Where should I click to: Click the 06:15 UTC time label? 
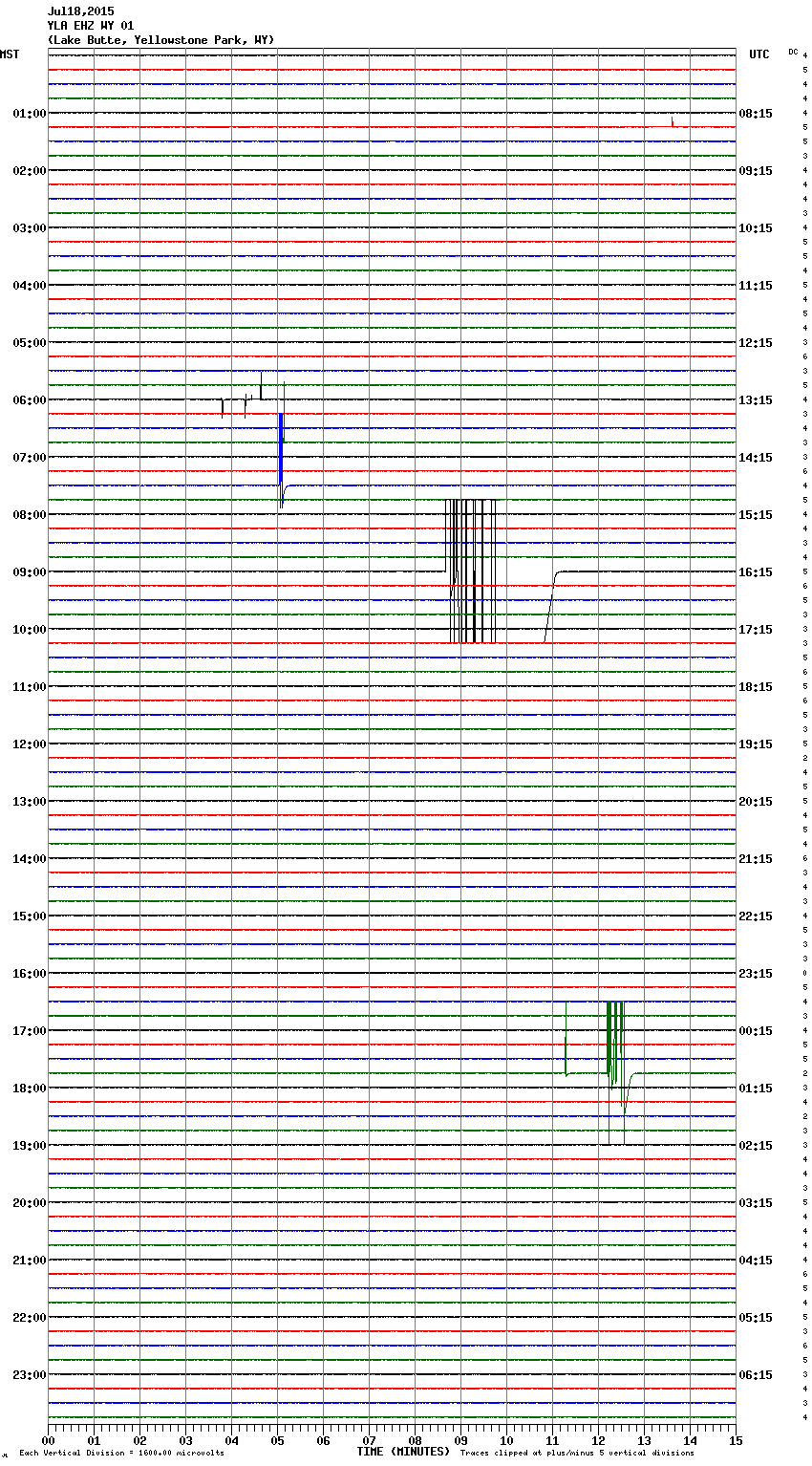756,1375
